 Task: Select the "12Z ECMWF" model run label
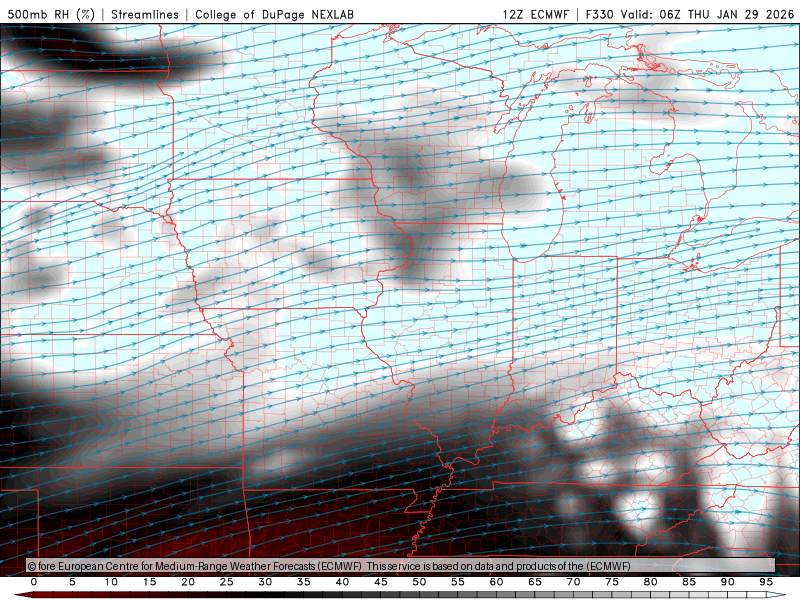[535, 14]
